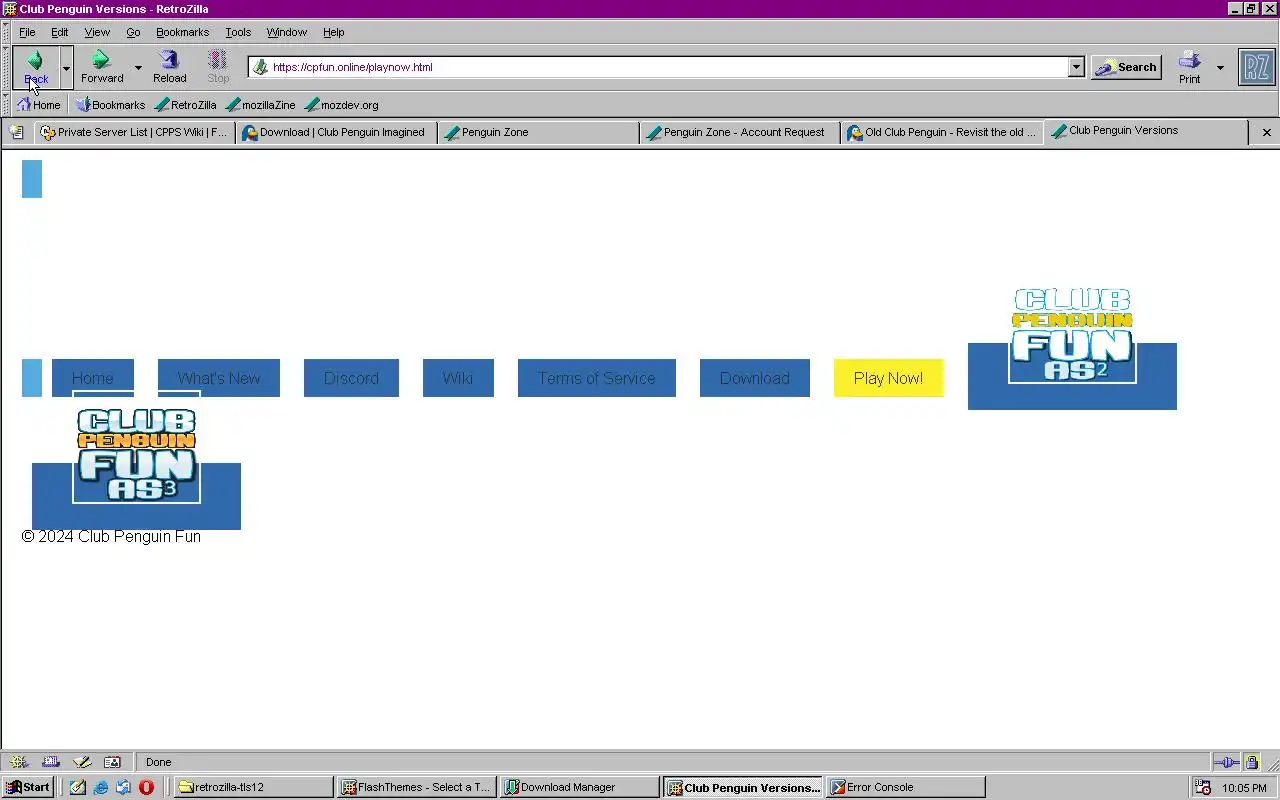Open the Wiki link on the page
The image size is (1280, 800).
coord(458,378)
